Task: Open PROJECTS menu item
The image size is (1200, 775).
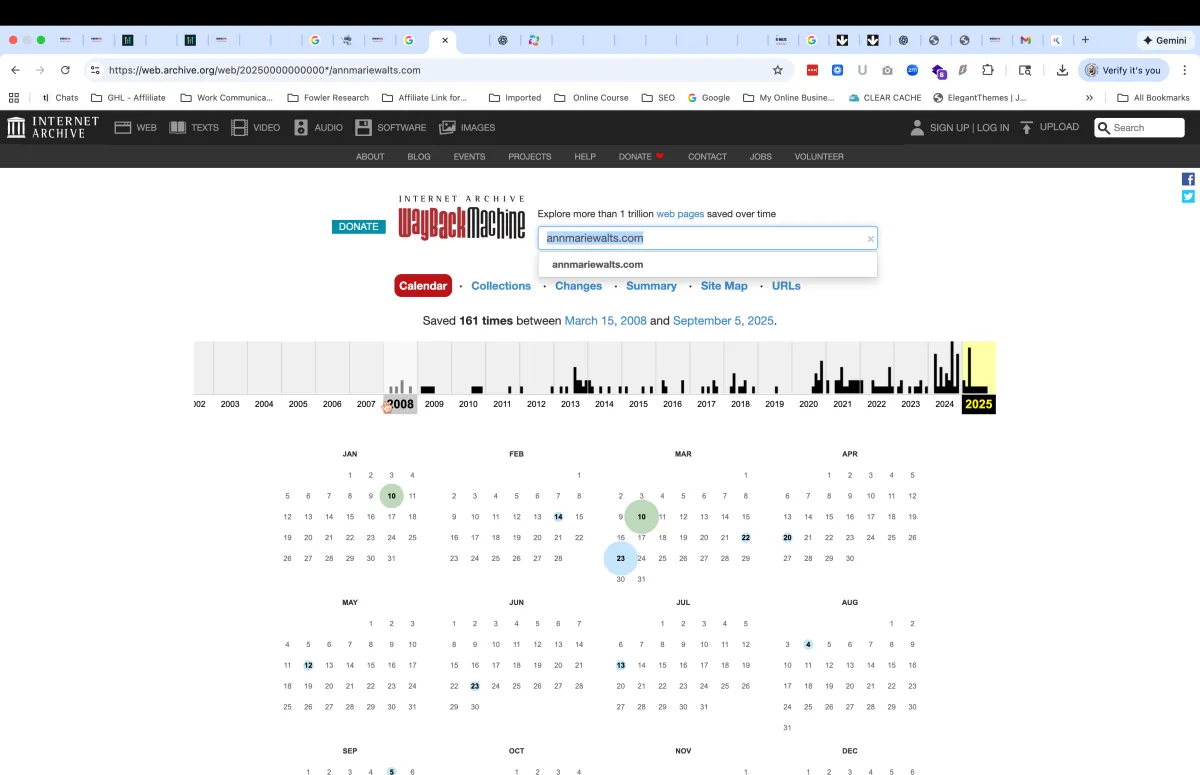Action: [x=529, y=157]
